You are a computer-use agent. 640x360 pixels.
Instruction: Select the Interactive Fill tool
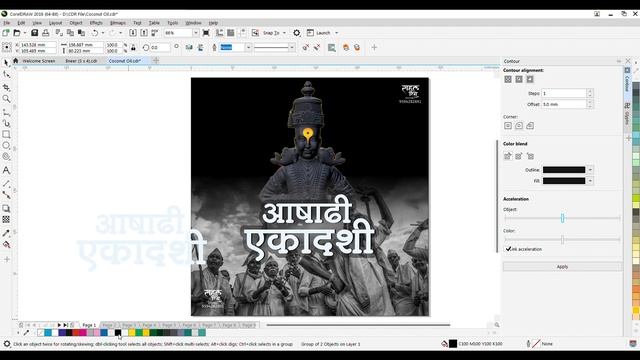click(6, 244)
